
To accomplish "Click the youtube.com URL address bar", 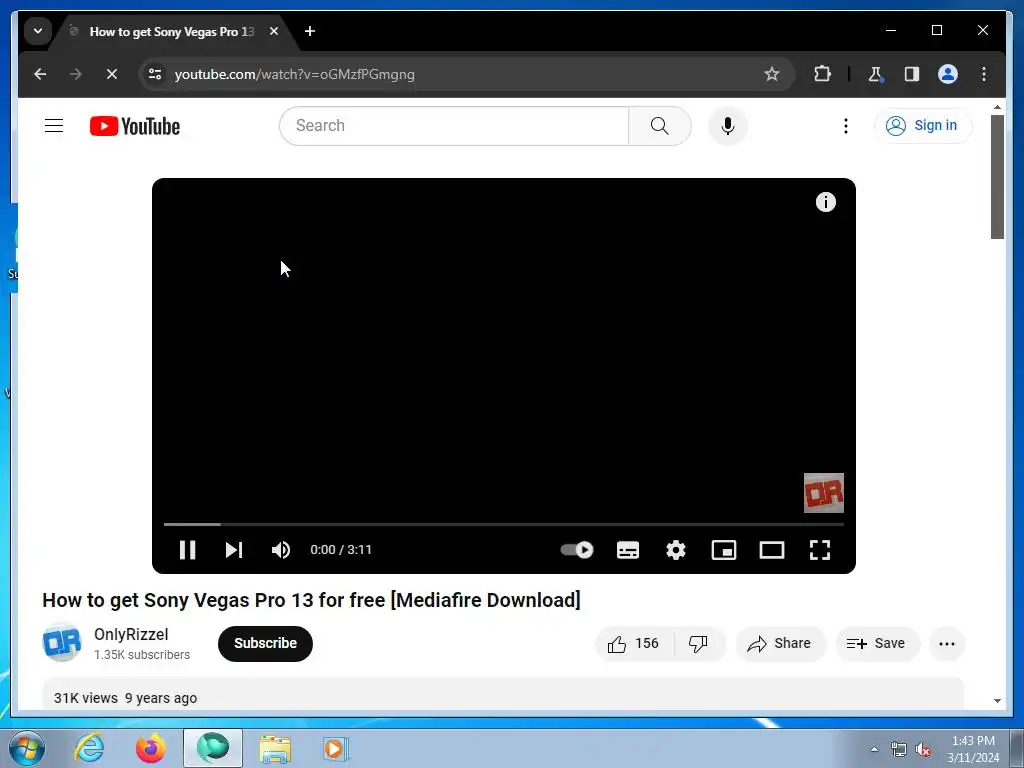I will [x=295, y=74].
